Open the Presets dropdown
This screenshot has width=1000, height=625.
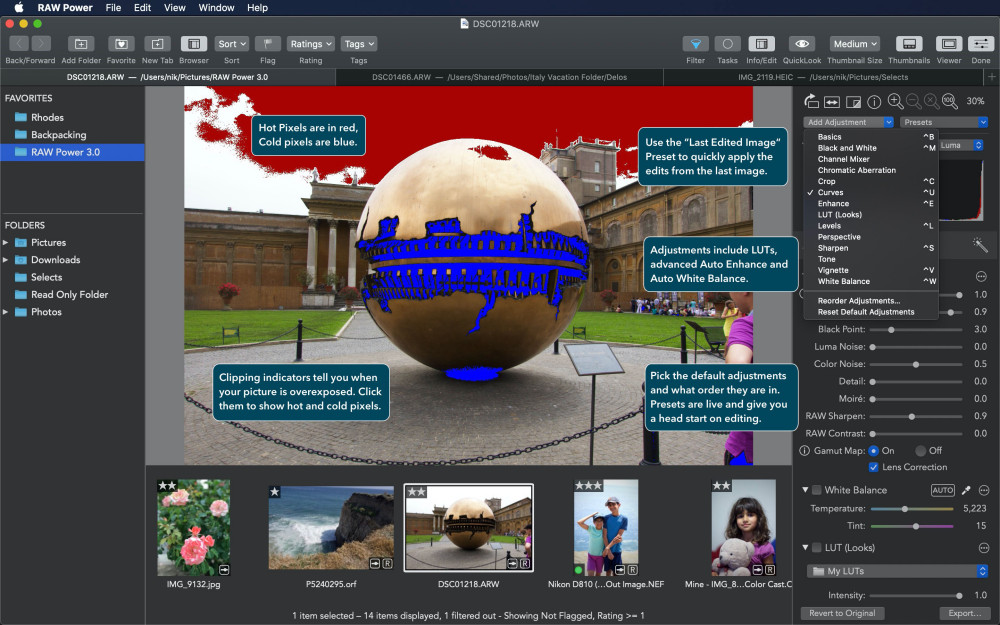pos(944,122)
